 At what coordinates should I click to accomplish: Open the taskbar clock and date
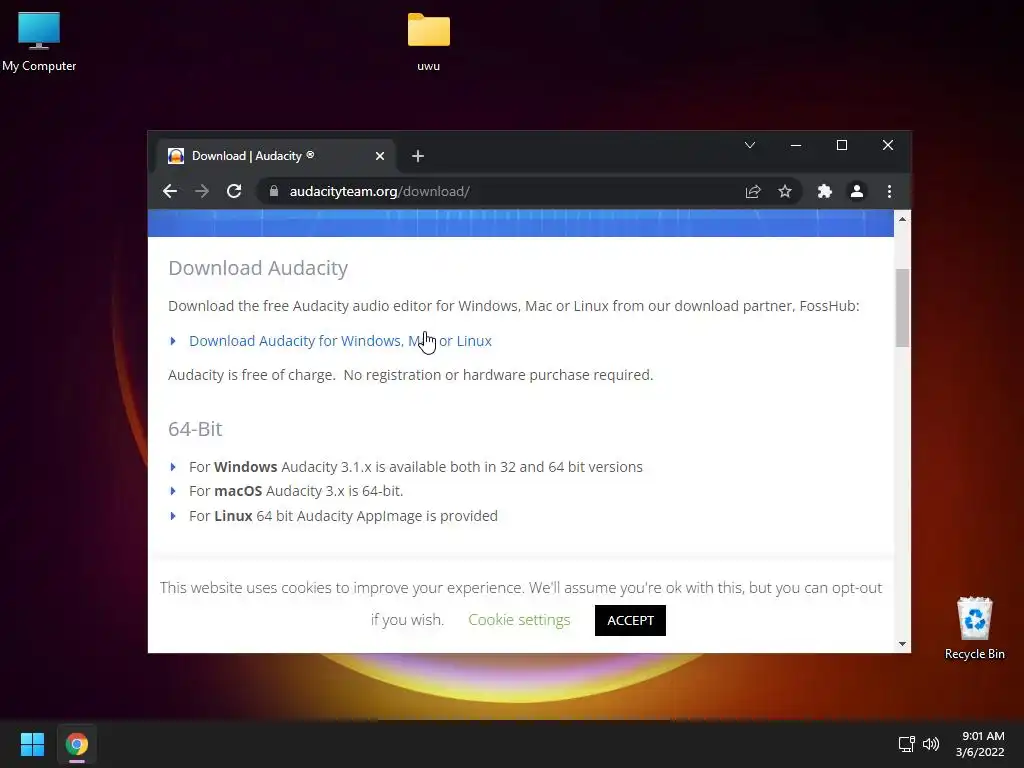[x=980, y=744]
